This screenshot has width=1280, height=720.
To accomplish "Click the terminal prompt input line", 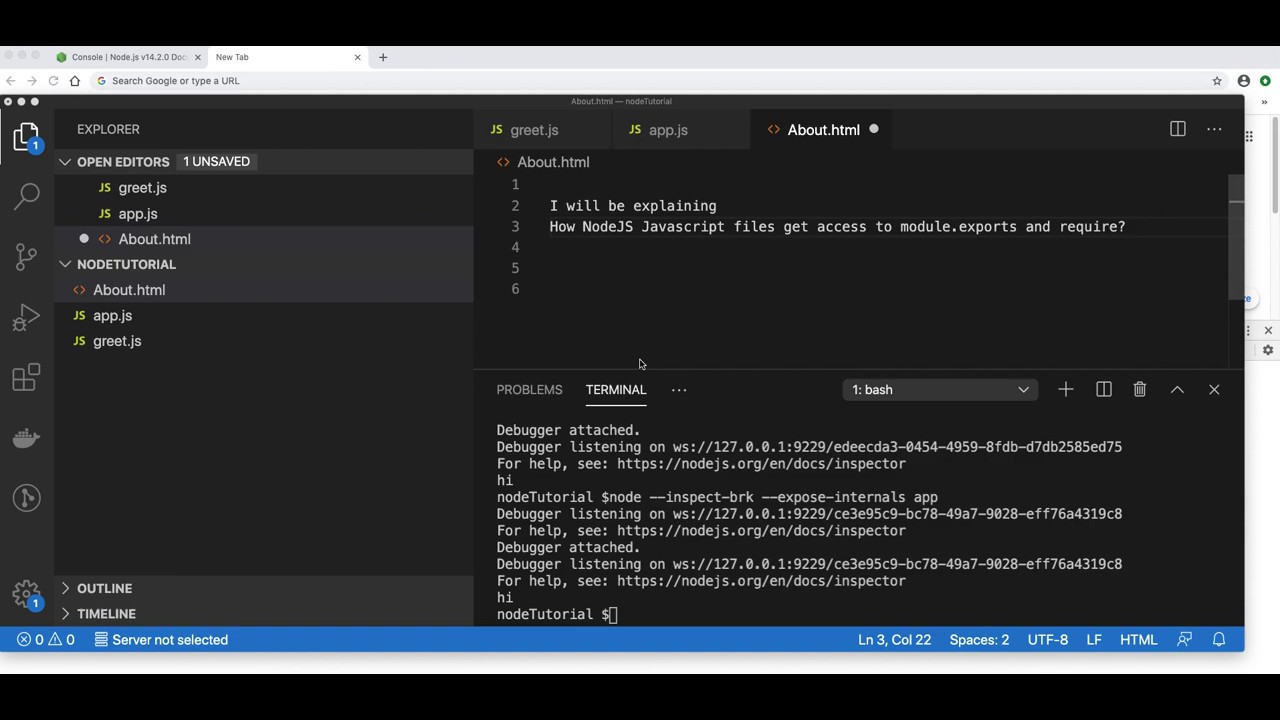I will tap(557, 615).
